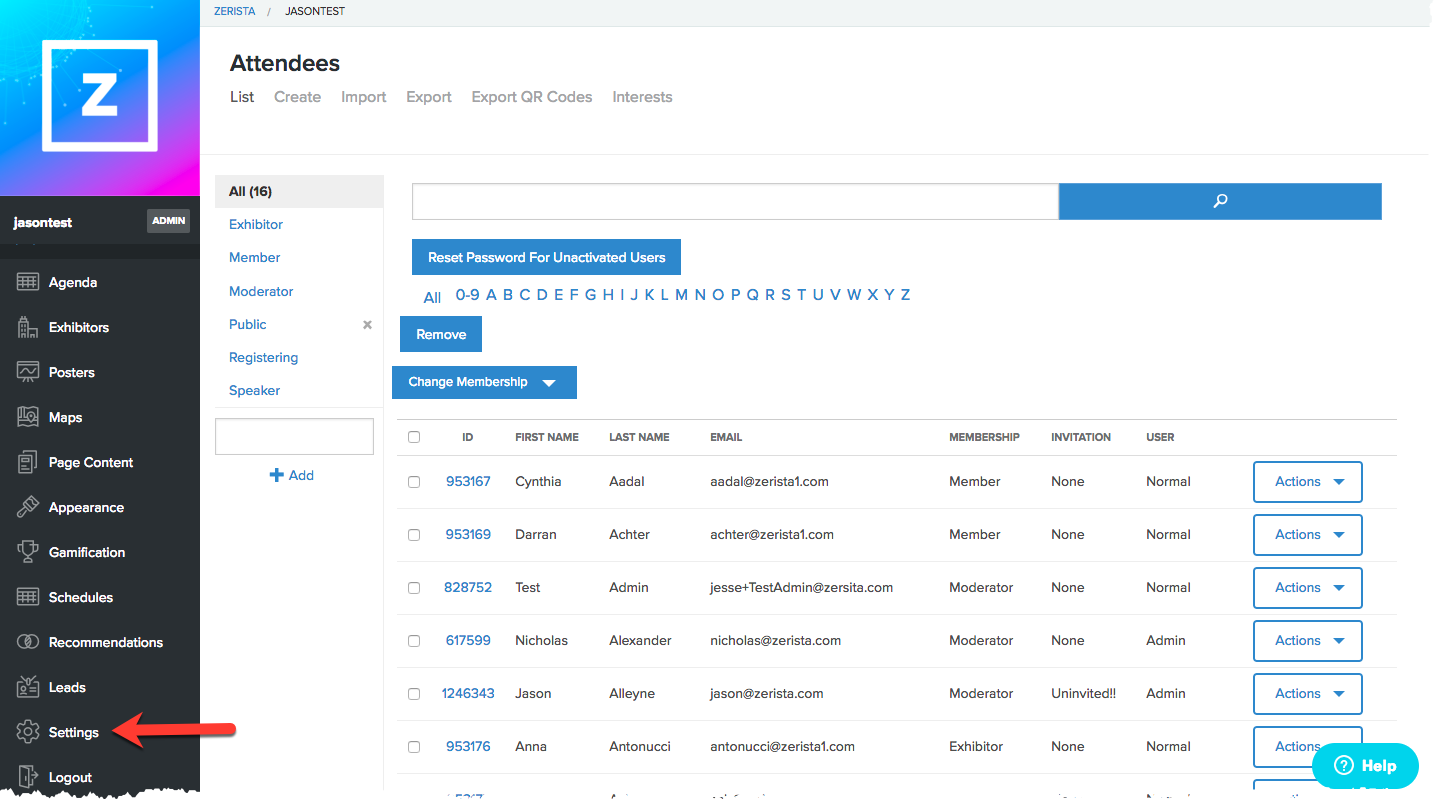Open Actions dropdown for Darran Achter

click(1308, 535)
